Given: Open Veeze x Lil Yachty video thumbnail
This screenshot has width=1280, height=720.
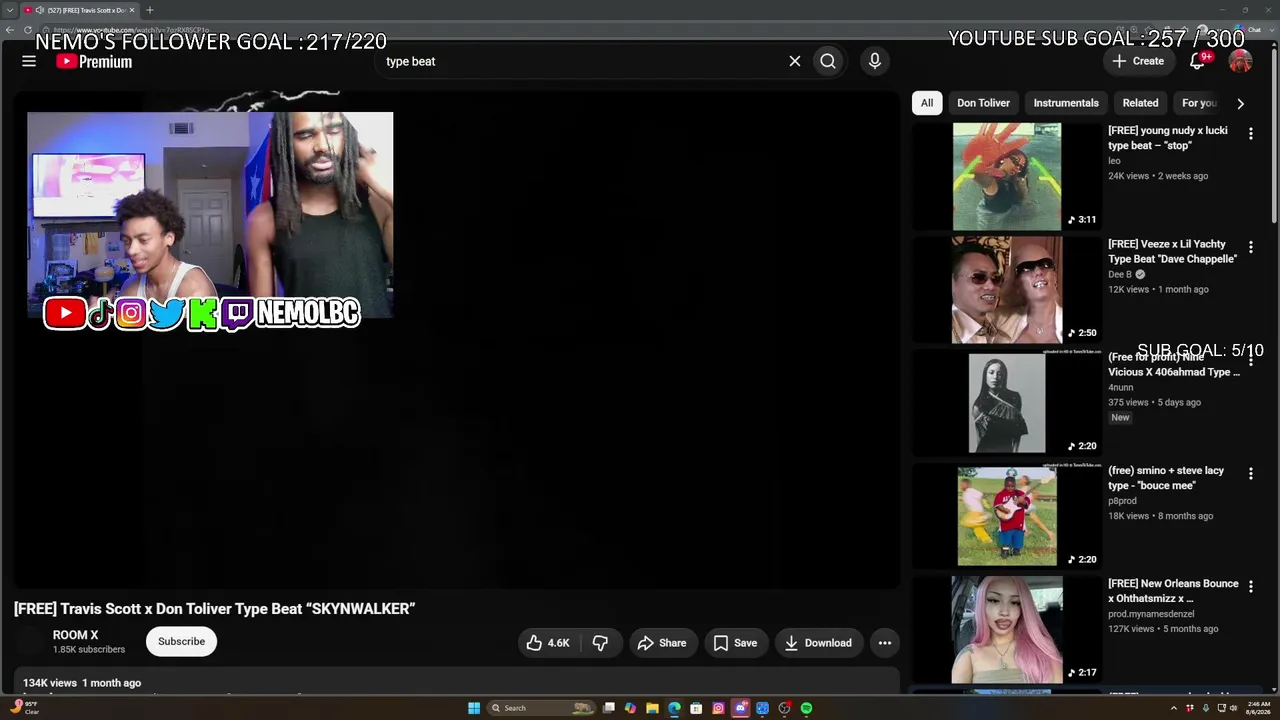Looking at the screenshot, I should tap(1007, 290).
